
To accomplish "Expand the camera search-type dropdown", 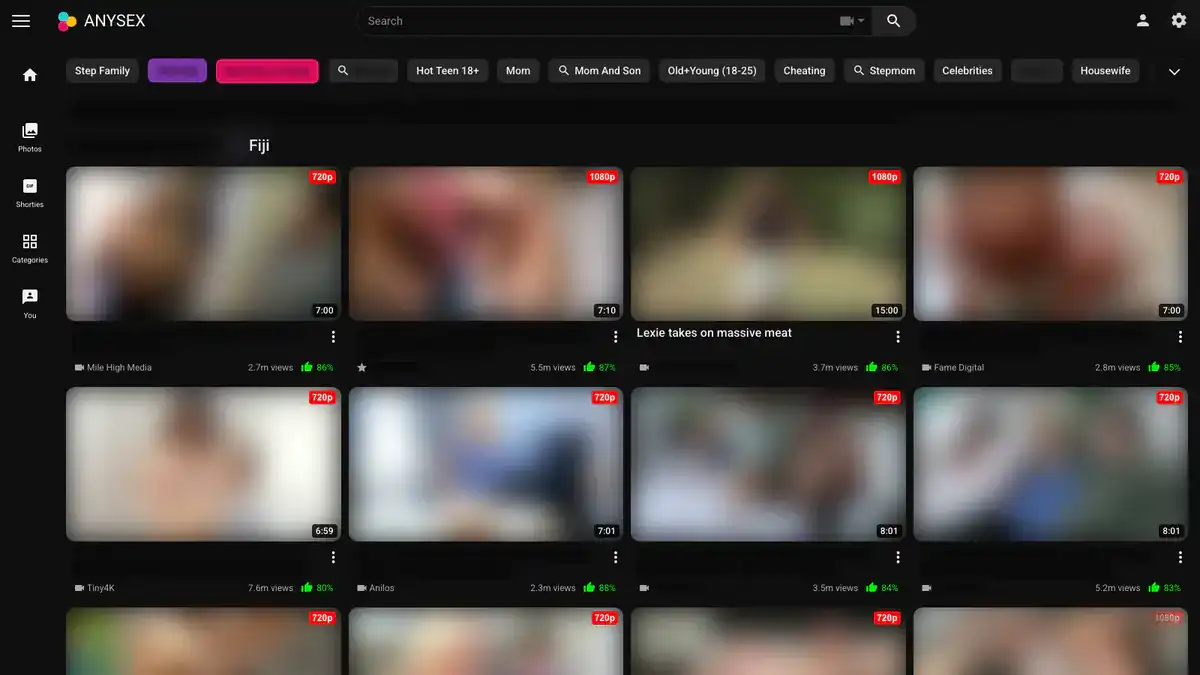I will click(x=852, y=21).
